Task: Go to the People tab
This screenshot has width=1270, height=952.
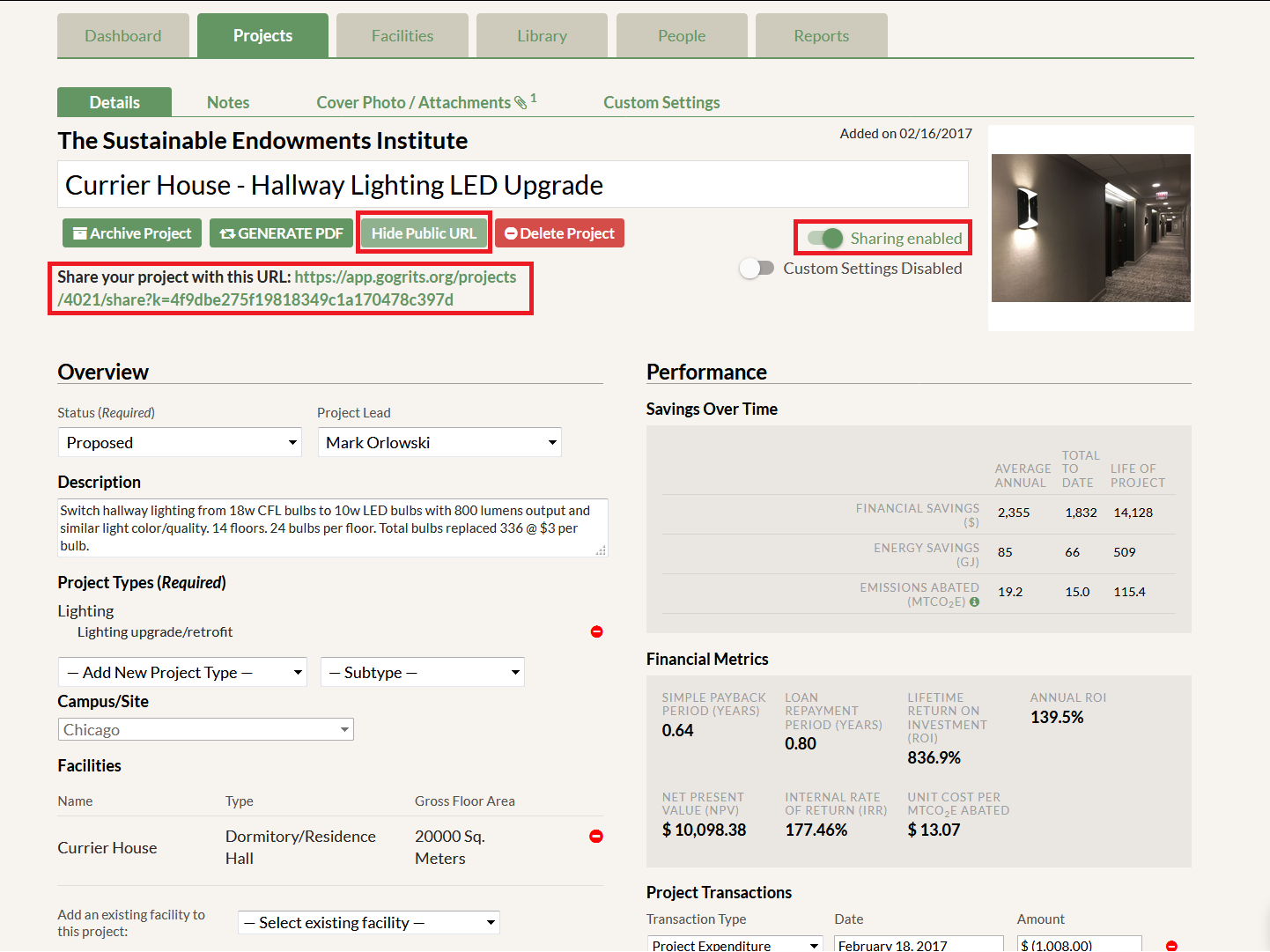Action: pos(682,35)
